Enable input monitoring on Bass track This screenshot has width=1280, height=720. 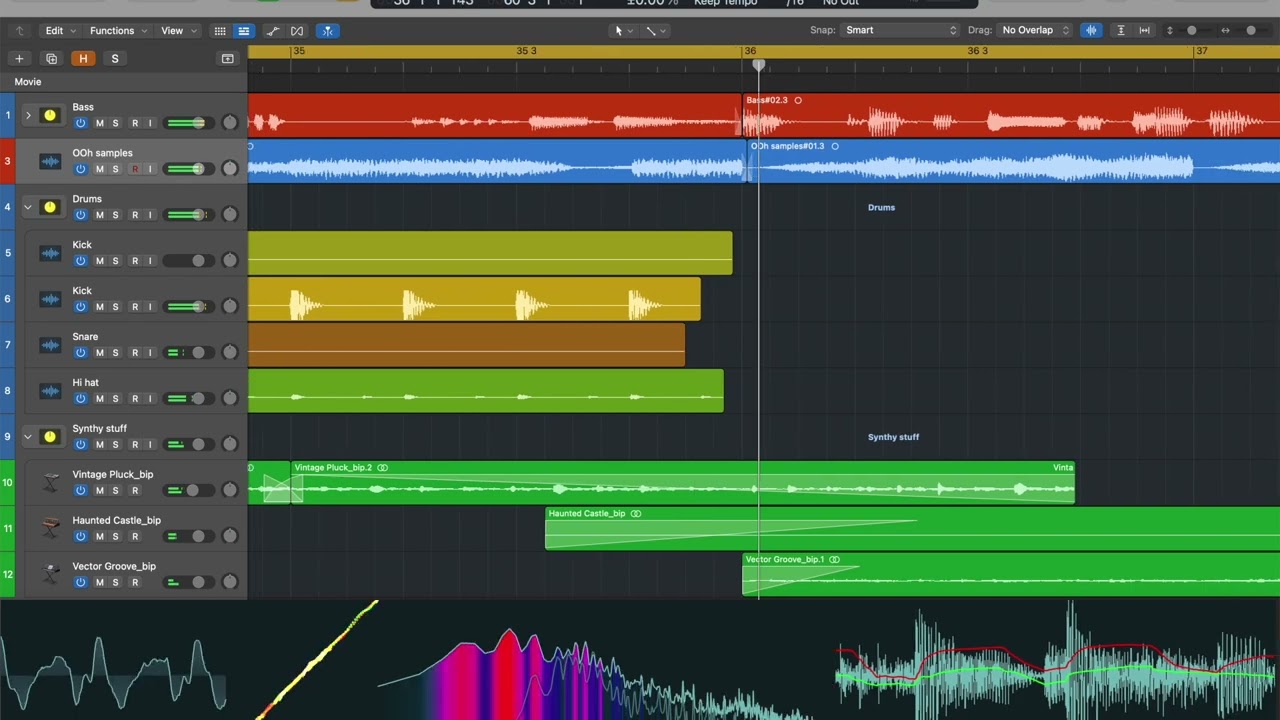tap(150, 123)
